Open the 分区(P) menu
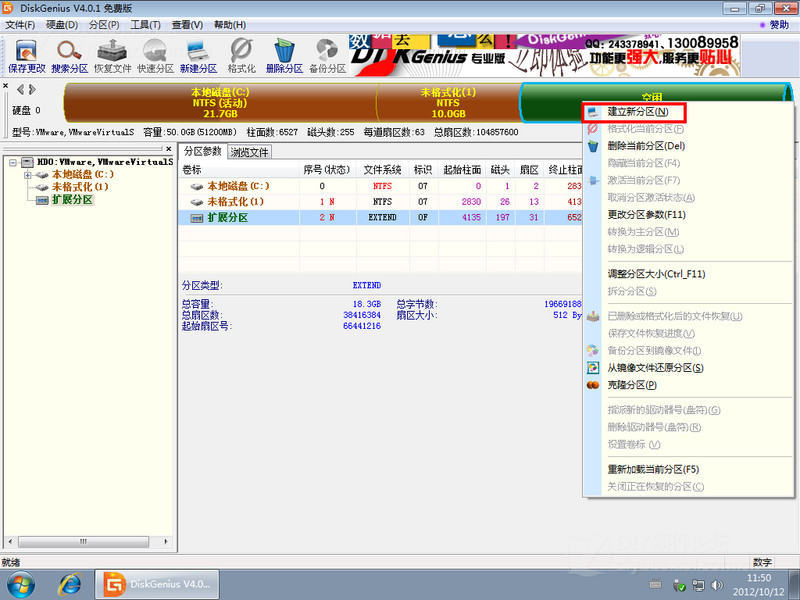This screenshot has width=800, height=600. [x=104, y=25]
